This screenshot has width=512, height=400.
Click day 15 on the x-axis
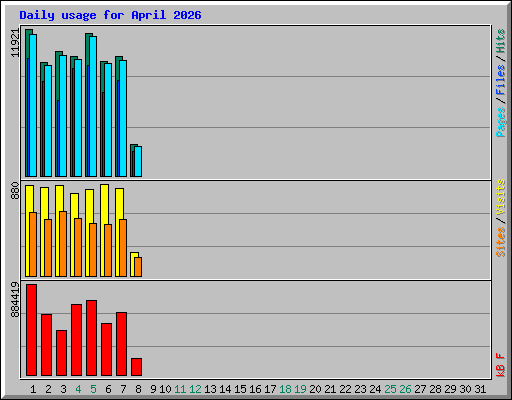click(x=240, y=389)
